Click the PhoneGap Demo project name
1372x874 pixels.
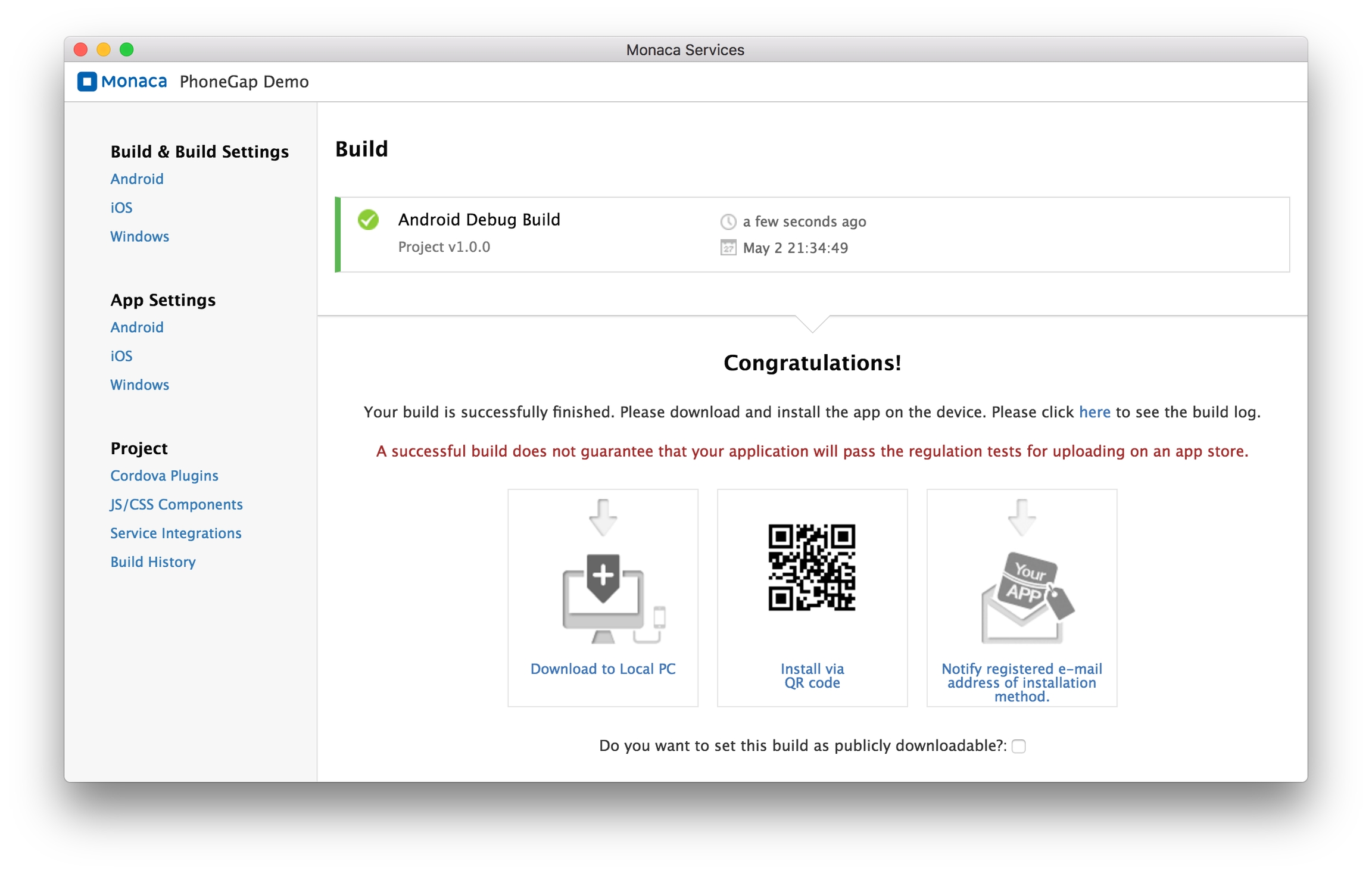click(244, 82)
